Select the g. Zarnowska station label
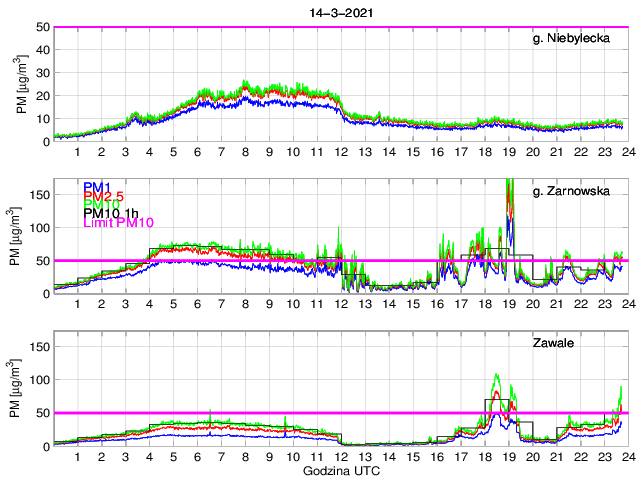The height and width of the screenshot is (480, 640). pos(580,192)
